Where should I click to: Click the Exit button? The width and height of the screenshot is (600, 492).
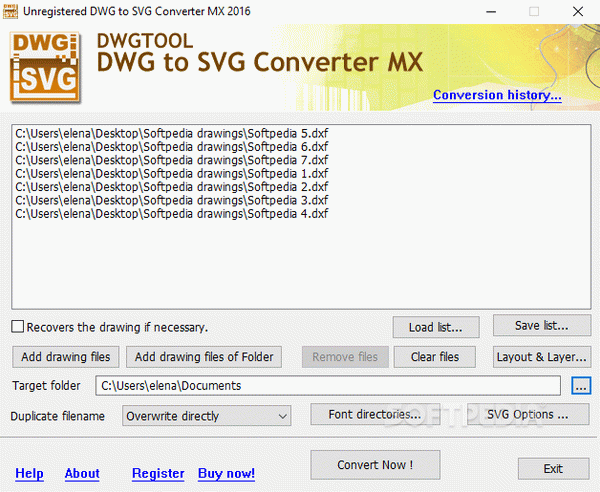[553, 469]
